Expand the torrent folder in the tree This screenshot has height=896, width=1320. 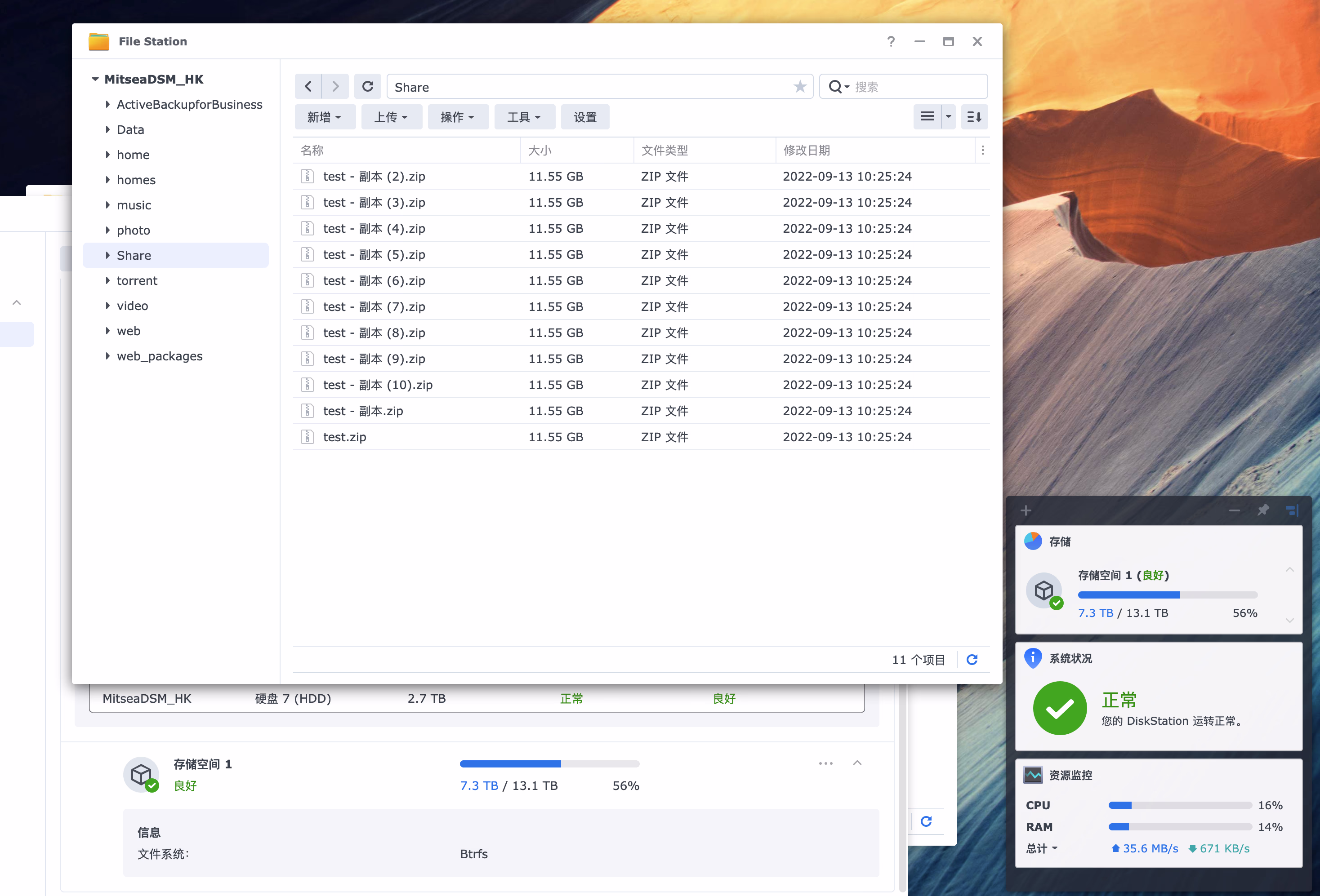coord(107,280)
